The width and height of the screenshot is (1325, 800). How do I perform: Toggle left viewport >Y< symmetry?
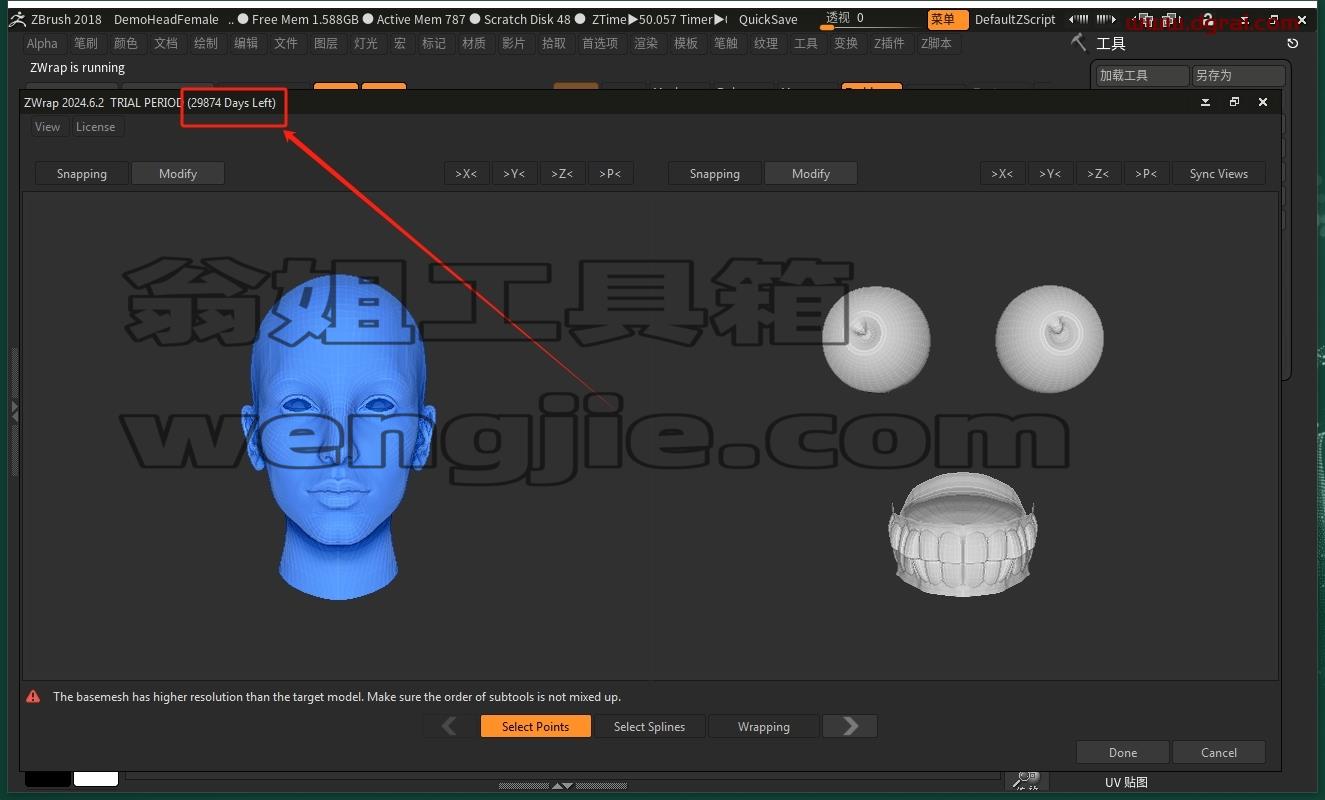click(514, 173)
